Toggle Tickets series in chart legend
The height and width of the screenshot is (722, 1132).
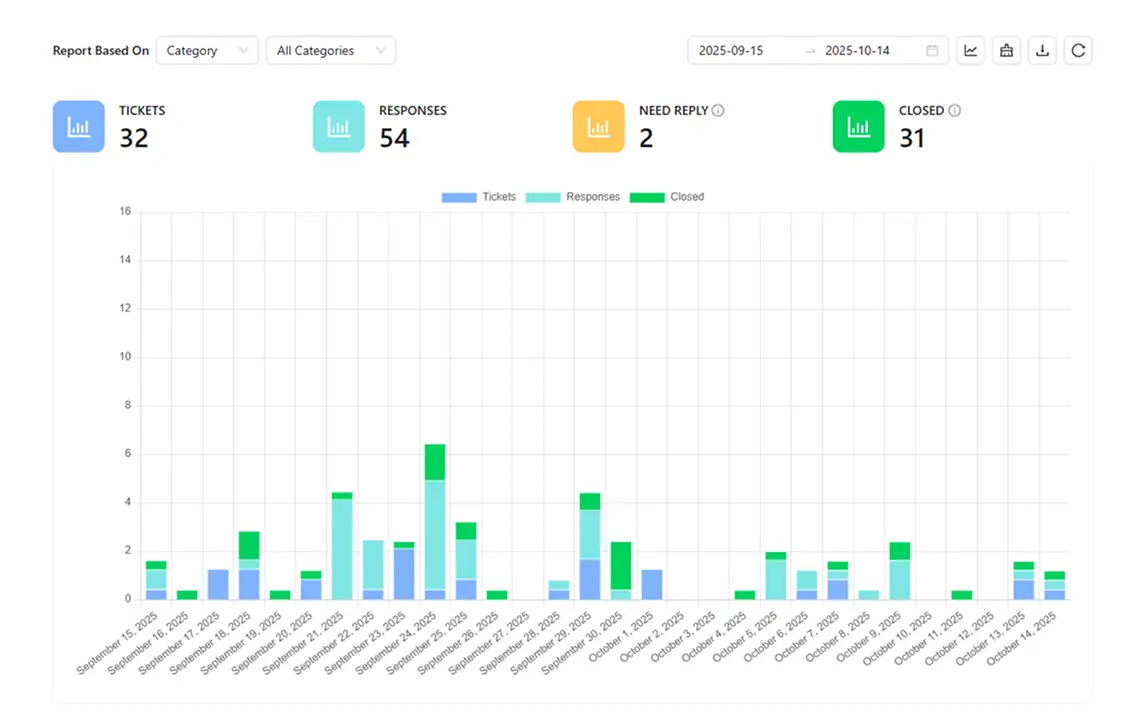(x=479, y=197)
